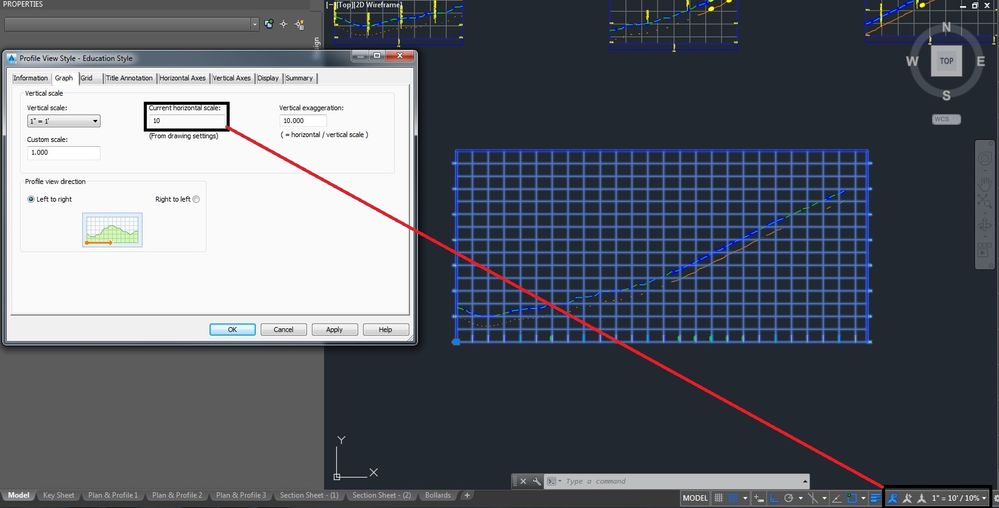Toggle 2D object snap icon
The image size is (999, 508).
(852, 498)
